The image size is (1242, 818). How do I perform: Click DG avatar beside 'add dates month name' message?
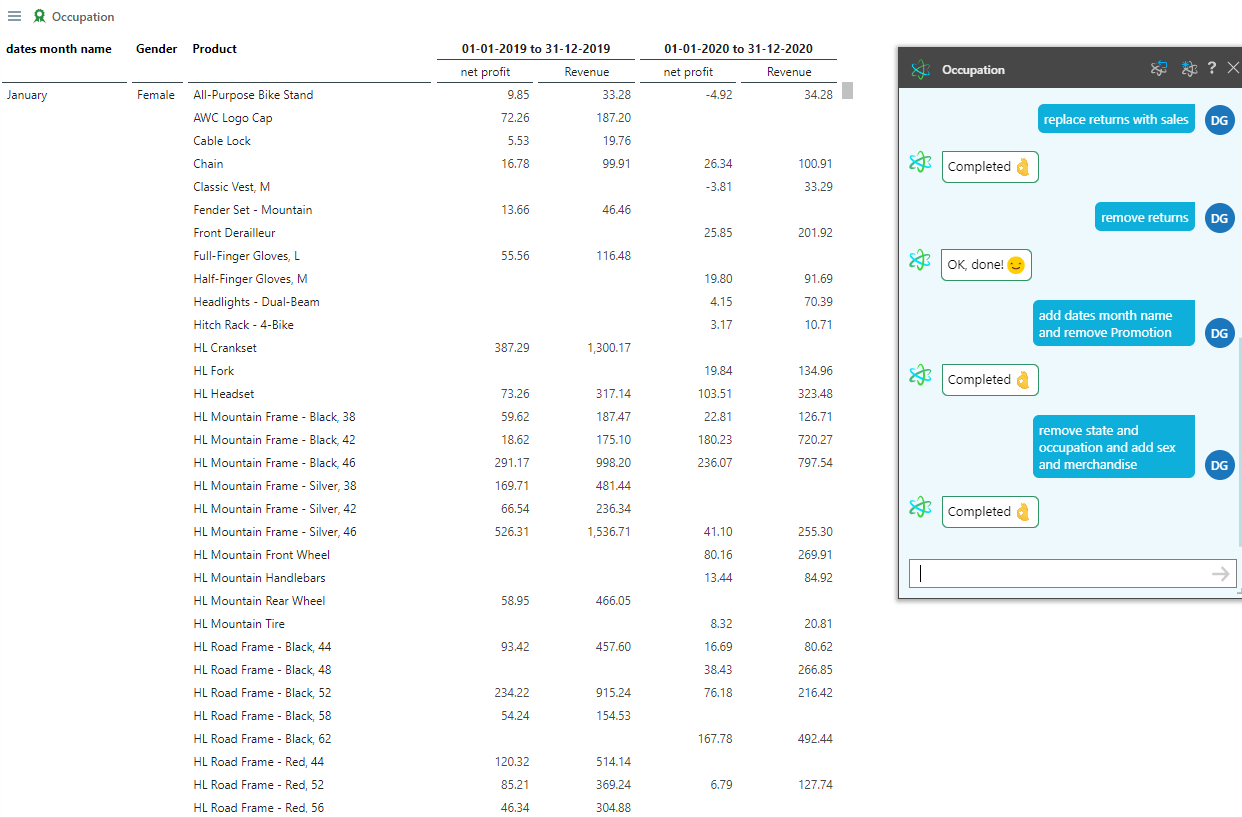(x=1219, y=333)
